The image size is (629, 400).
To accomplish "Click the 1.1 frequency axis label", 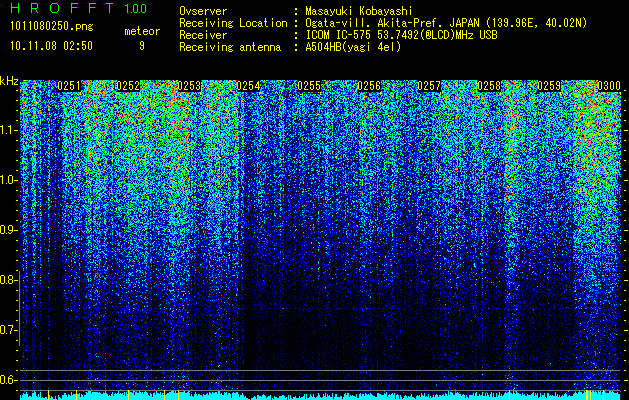I will (9, 130).
